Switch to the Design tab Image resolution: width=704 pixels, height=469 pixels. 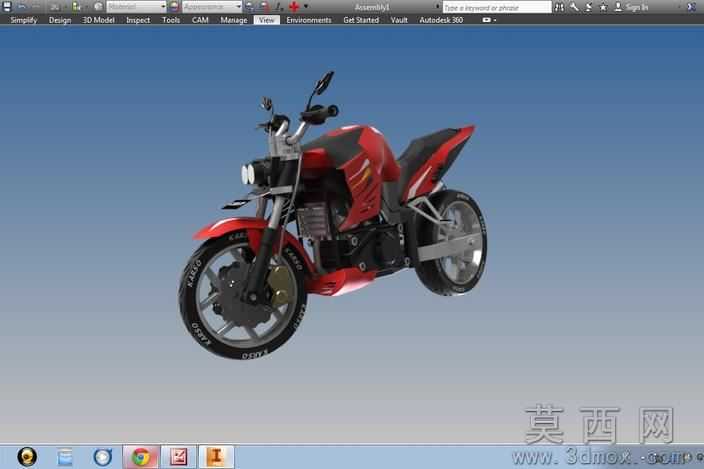pyautogui.click(x=60, y=20)
